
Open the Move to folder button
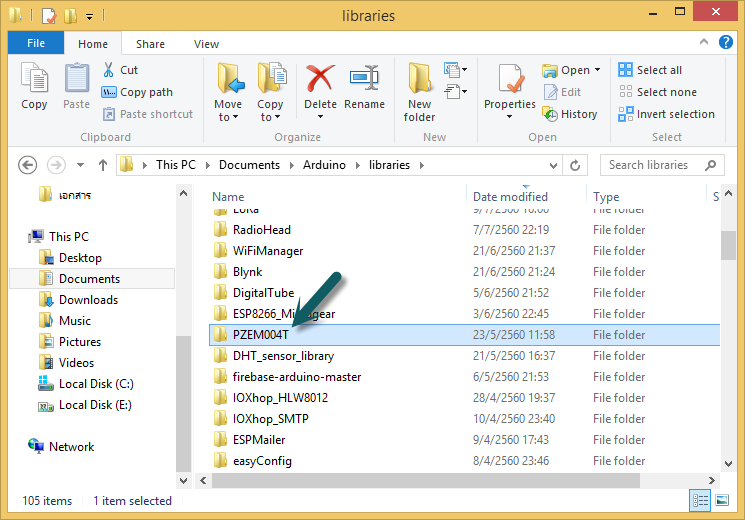[x=229, y=92]
